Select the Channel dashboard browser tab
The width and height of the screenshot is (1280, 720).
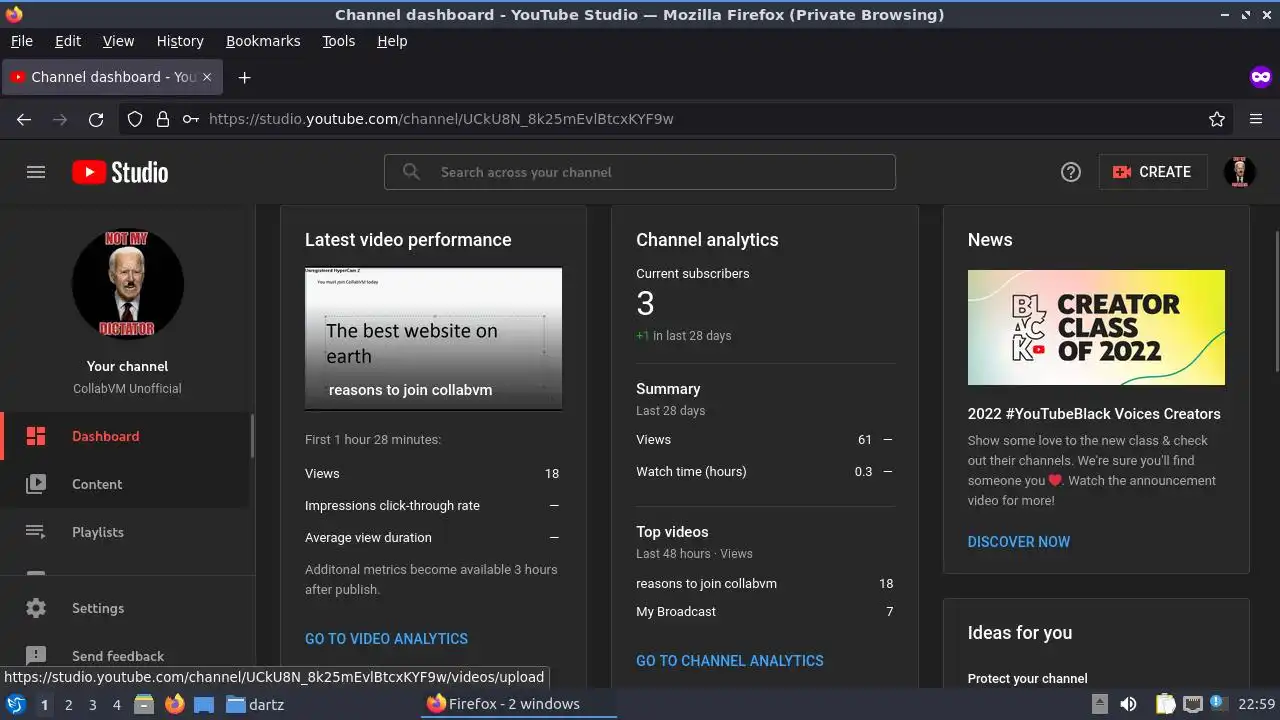pyautogui.click(x=112, y=77)
